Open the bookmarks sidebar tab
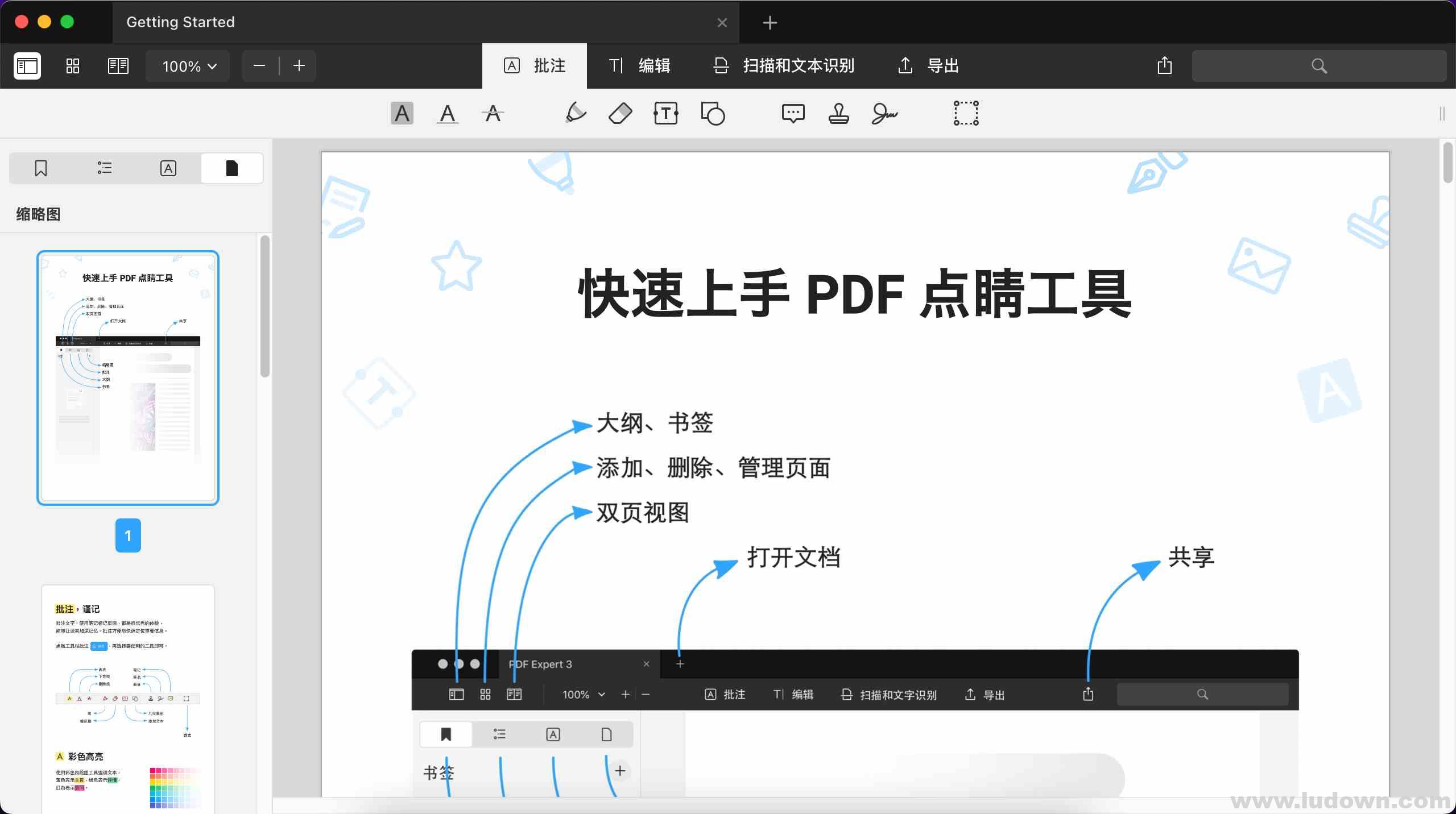Viewport: 1456px width, 814px height. click(41, 168)
